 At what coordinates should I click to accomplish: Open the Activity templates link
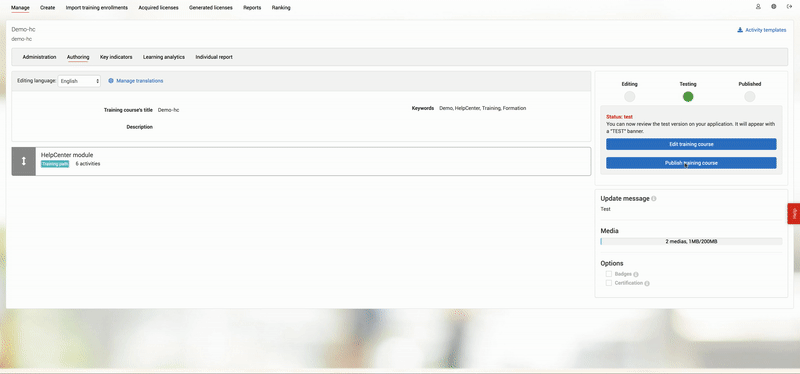765,30
